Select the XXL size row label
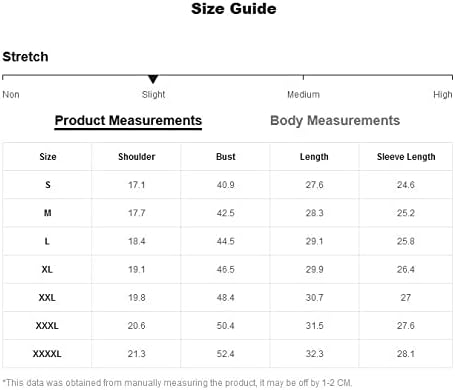The image size is (455, 390). [x=47, y=297]
